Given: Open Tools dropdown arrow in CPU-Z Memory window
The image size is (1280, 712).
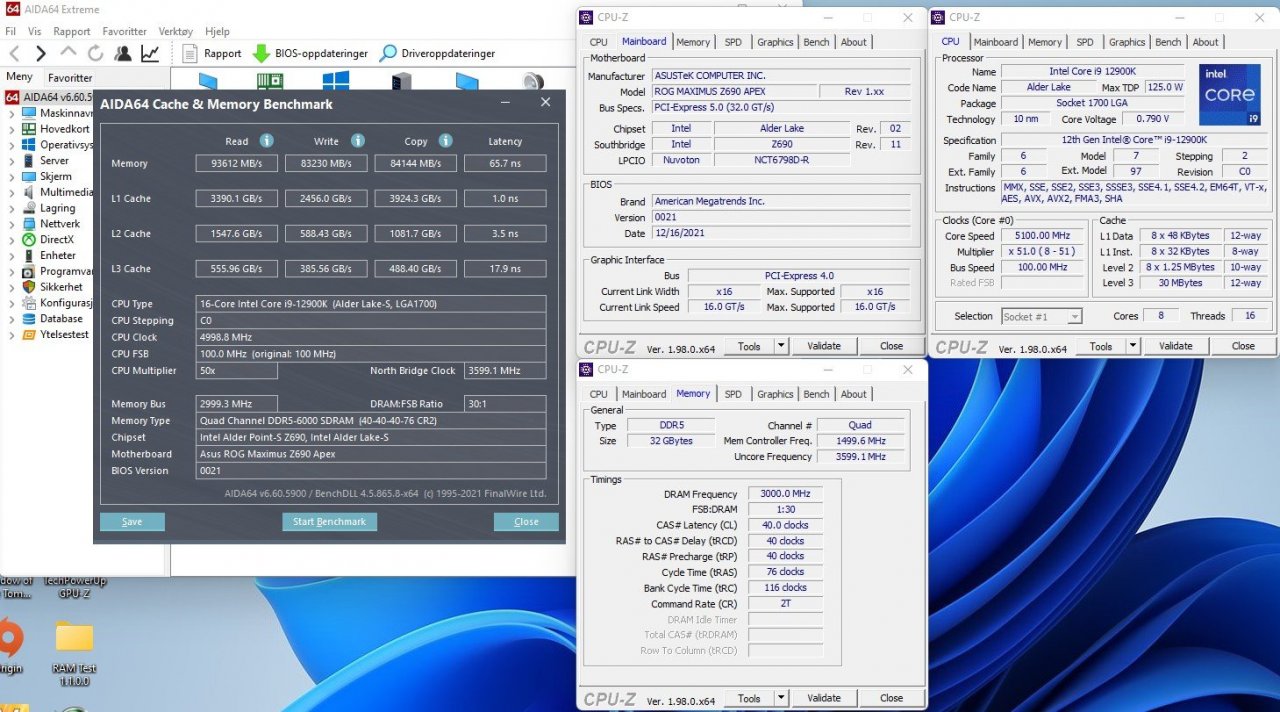Looking at the screenshot, I should [x=781, y=698].
